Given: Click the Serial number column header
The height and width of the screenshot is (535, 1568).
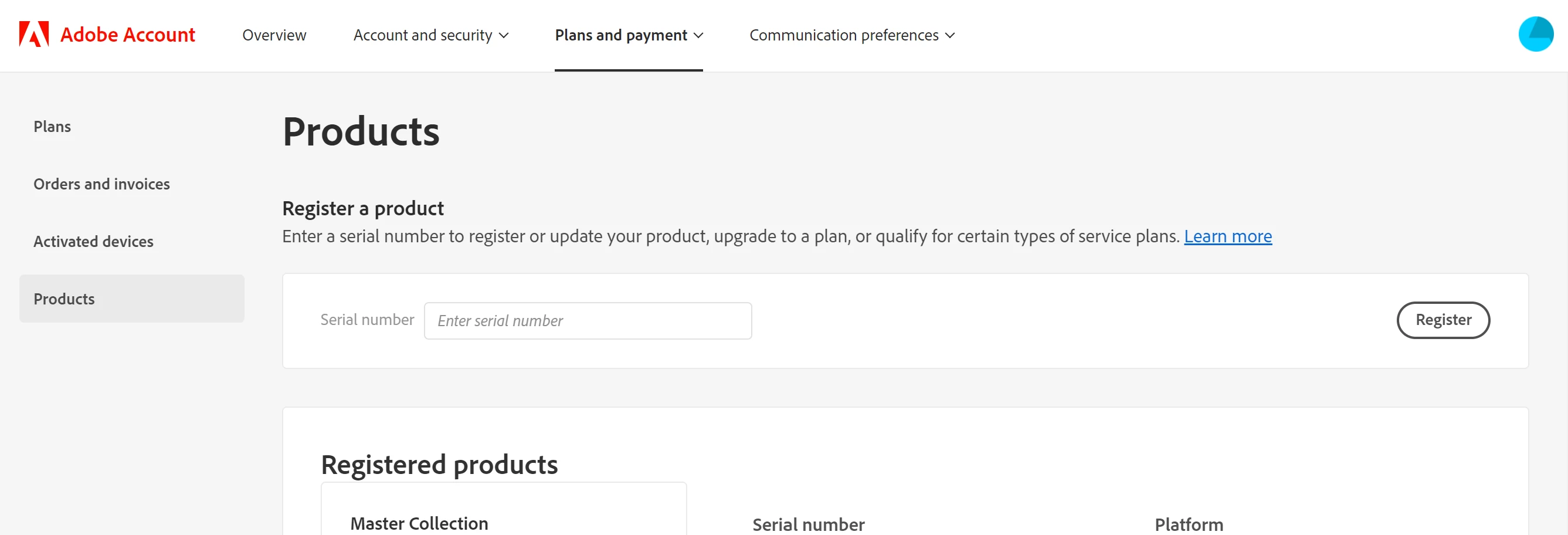Looking at the screenshot, I should [807, 524].
